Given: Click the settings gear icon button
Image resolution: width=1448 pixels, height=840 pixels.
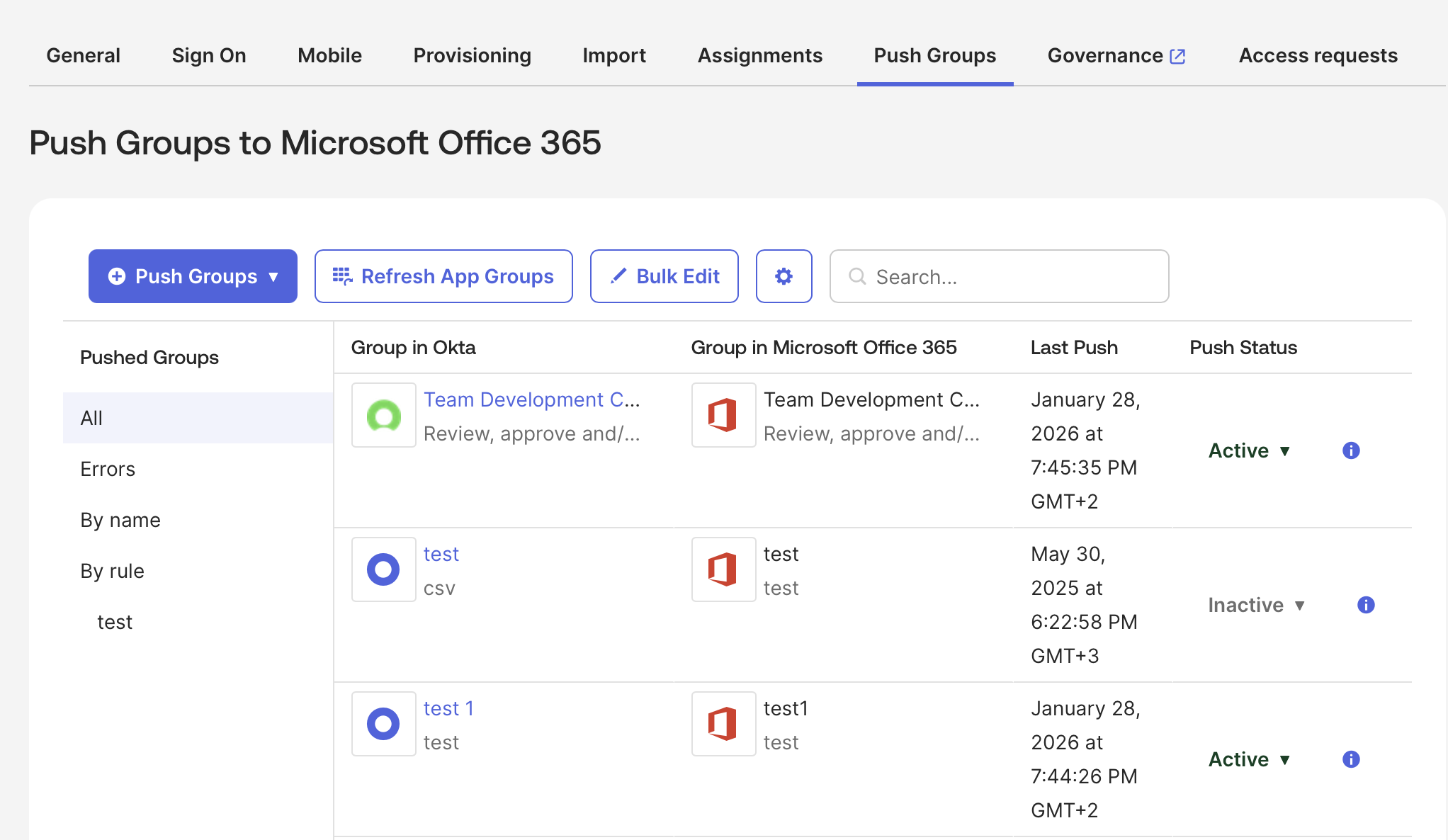Looking at the screenshot, I should [784, 276].
